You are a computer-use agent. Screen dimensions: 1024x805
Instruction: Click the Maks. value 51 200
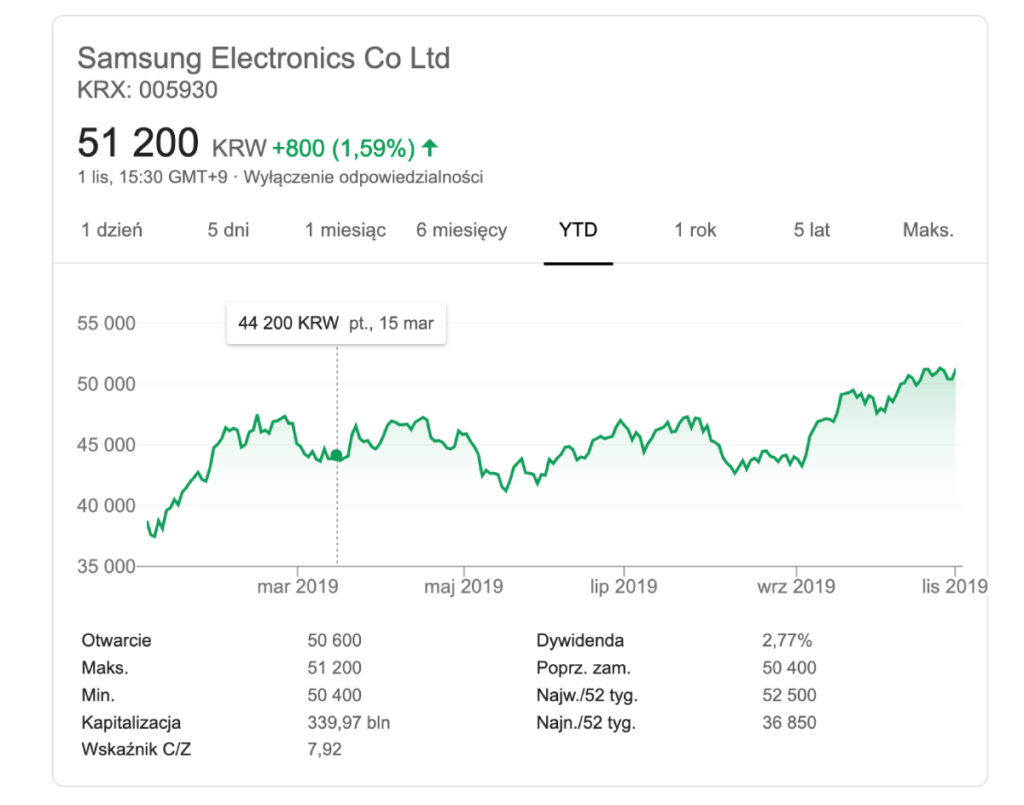click(x=334, y=668)
